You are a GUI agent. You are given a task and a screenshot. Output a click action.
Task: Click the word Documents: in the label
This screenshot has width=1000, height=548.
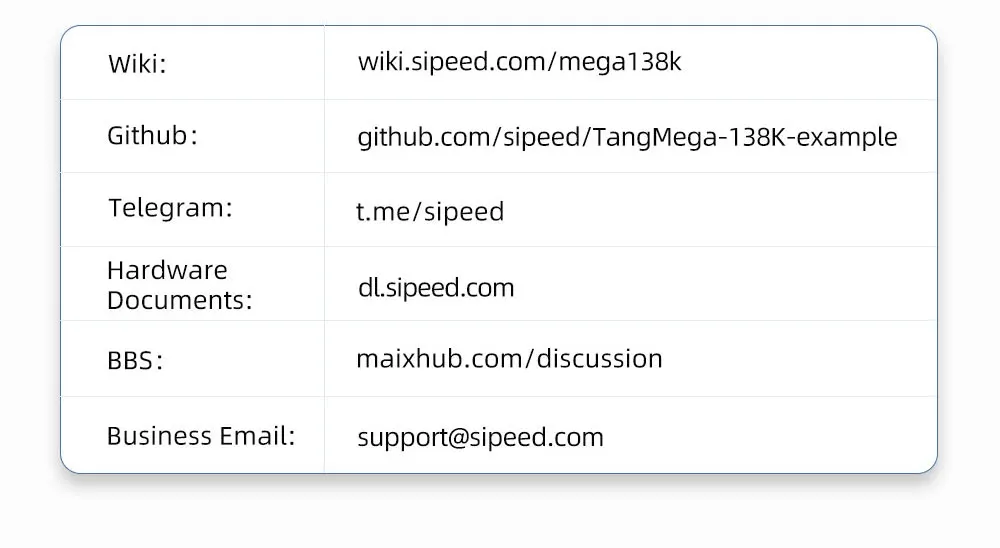(180, 300)
